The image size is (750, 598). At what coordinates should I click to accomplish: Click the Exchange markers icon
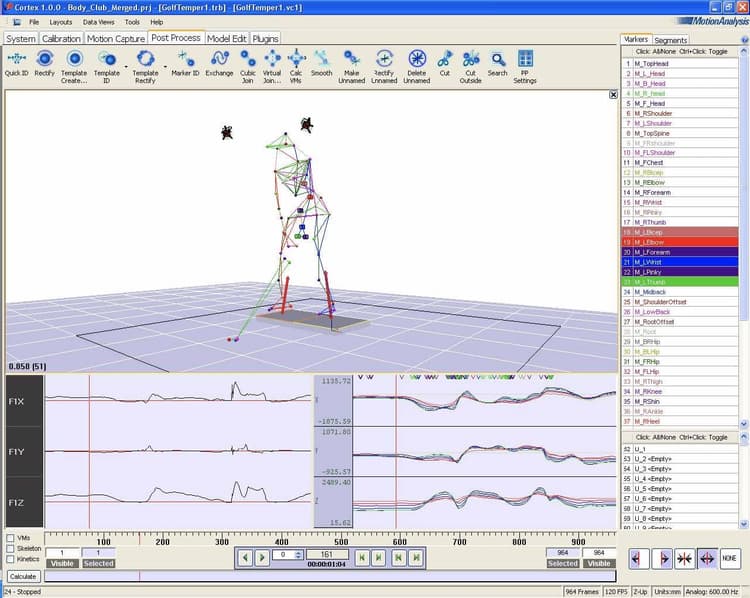[x=219, y=59]
